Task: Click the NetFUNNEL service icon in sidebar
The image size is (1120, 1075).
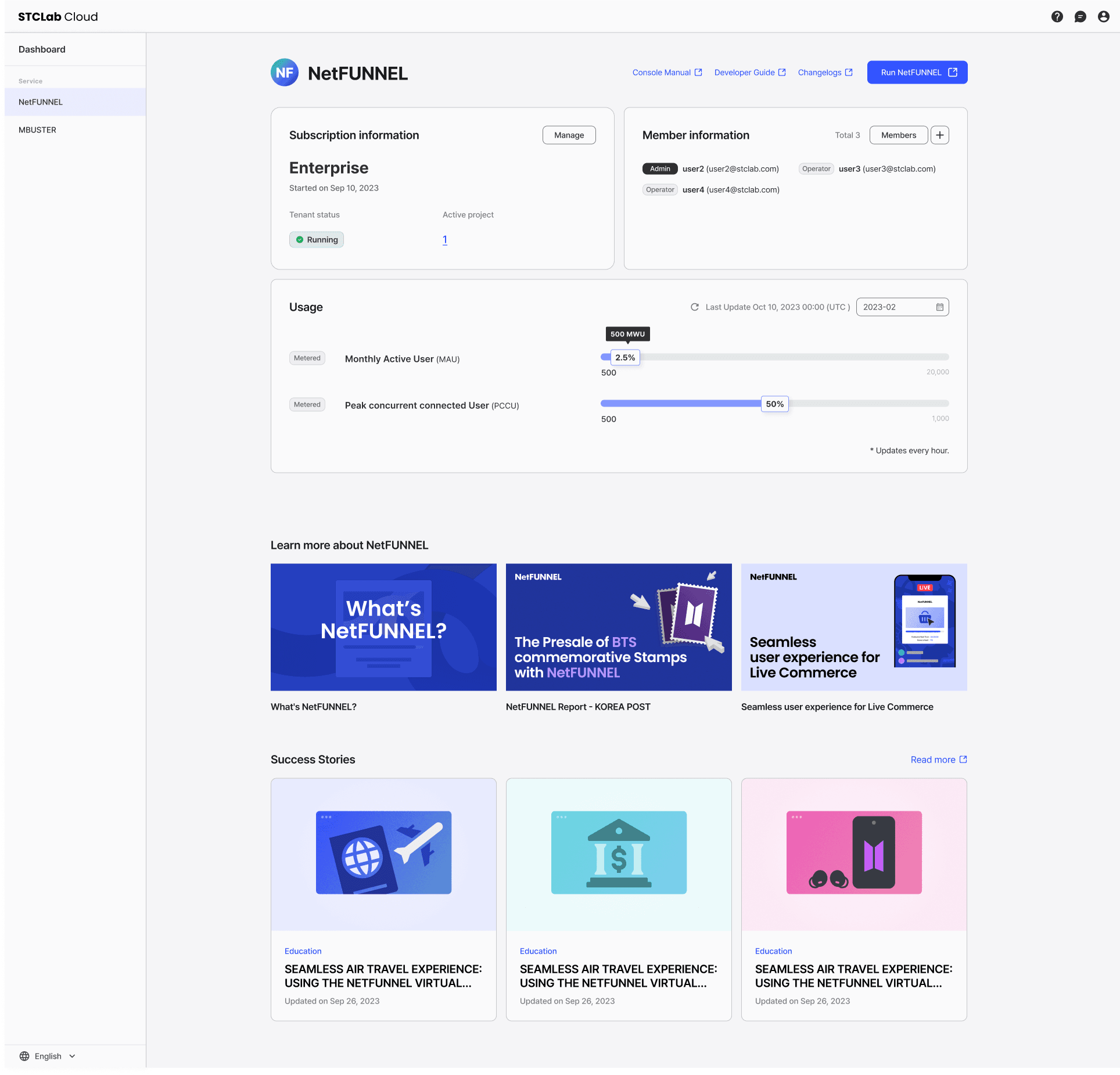Action: tap(74, 101)
